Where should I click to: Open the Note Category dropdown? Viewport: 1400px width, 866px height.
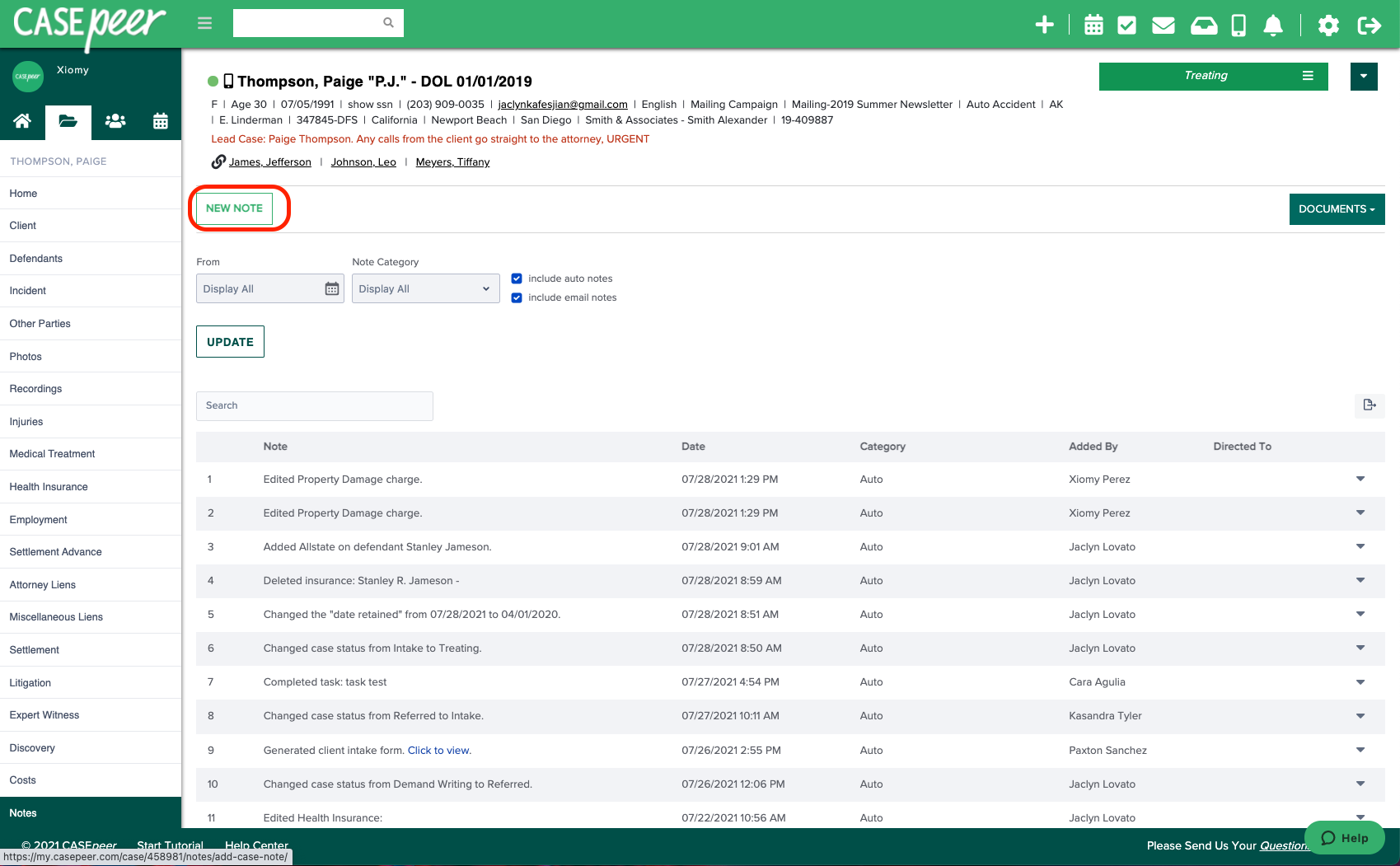coord(425,288)
